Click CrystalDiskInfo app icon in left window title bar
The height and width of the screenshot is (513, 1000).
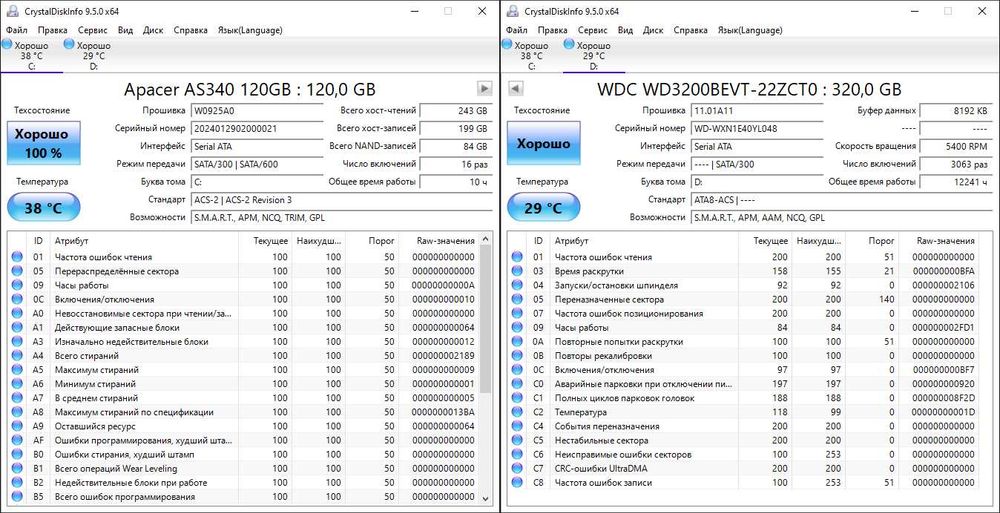click(11, 11)
